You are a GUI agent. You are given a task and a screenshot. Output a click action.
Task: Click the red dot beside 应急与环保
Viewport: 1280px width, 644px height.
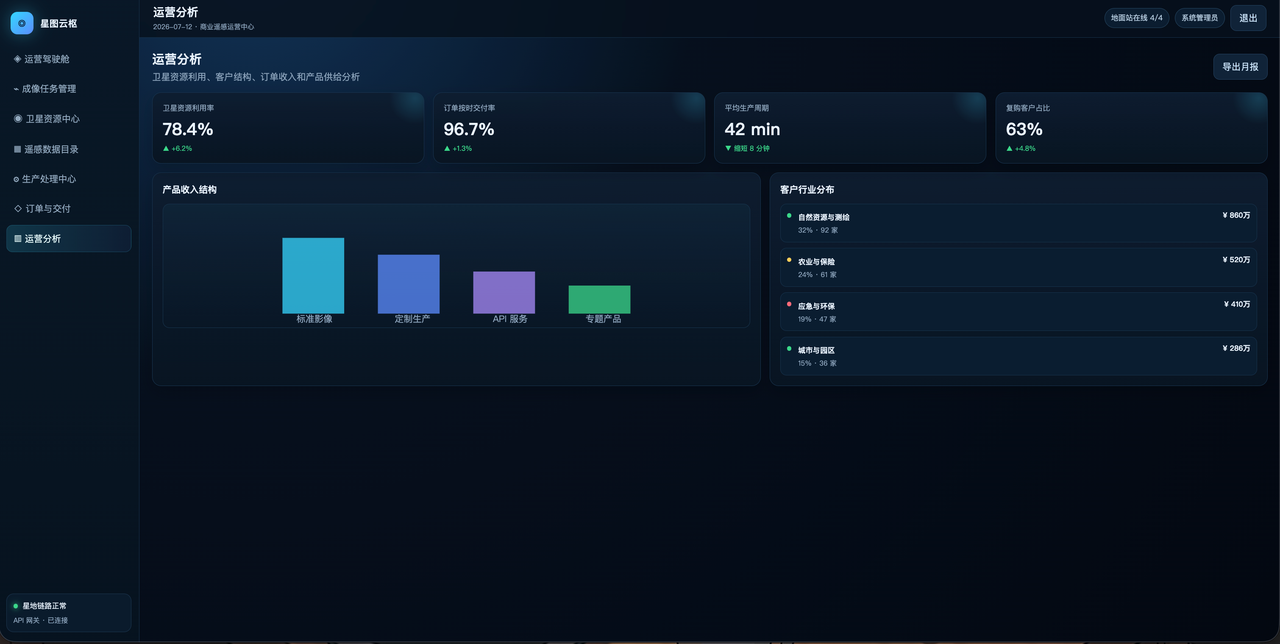coord(789,304)
